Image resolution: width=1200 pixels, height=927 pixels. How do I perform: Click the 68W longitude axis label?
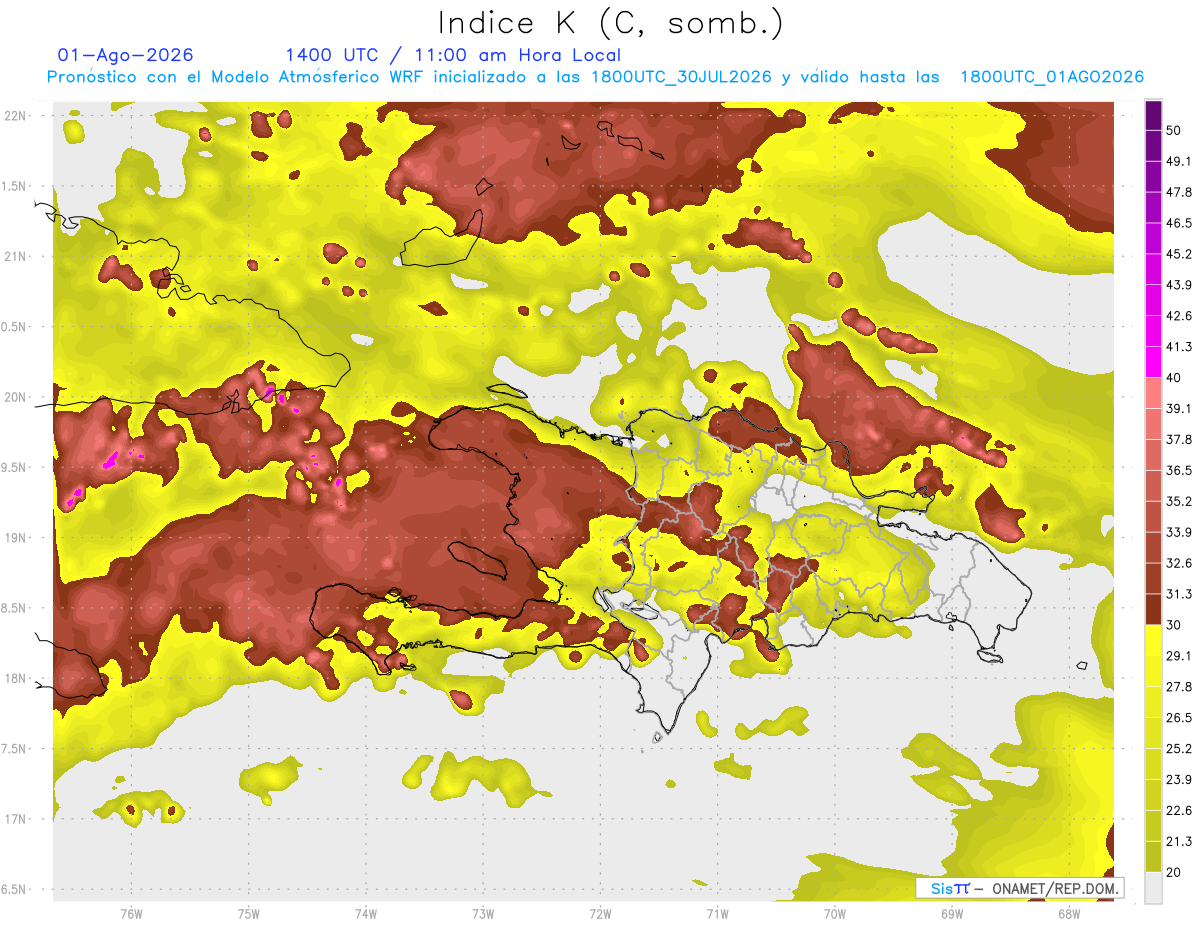1069,914
